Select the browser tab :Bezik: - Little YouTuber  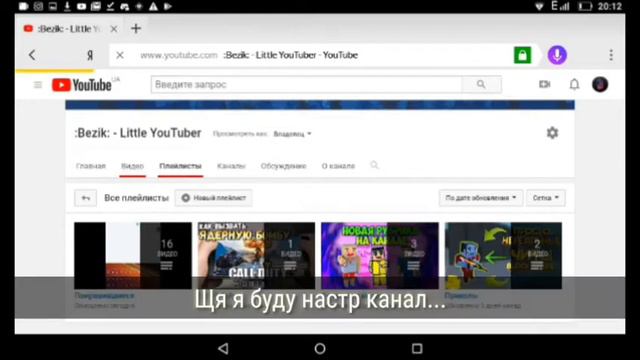69,29
